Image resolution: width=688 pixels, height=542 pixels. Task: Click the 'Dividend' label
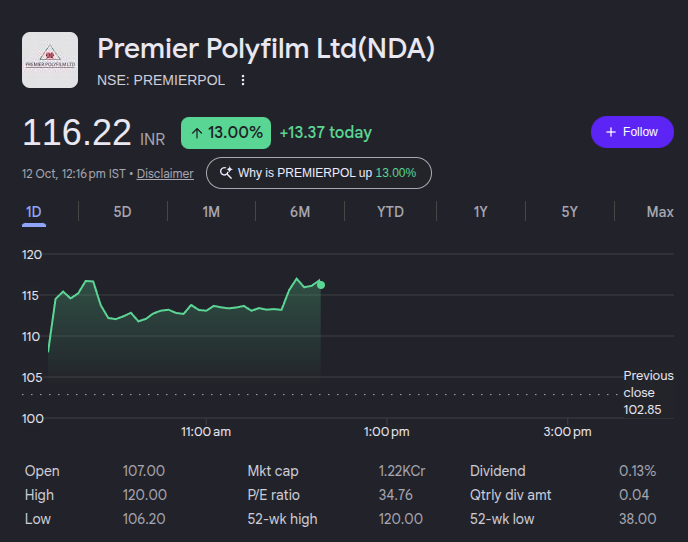[x=498, y=471]
